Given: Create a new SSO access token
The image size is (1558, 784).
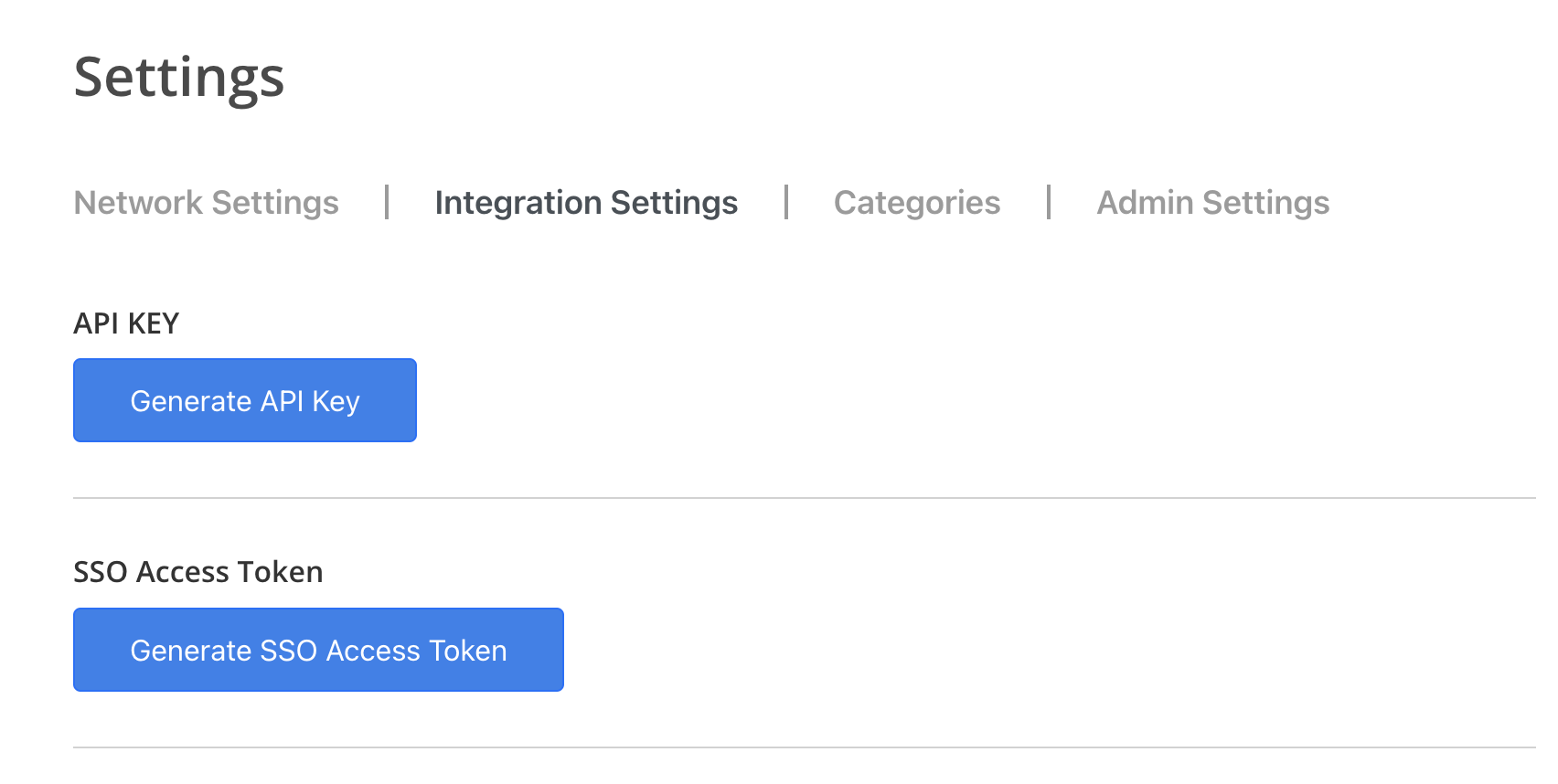Looking at the screenshot, I should [318, 650].
